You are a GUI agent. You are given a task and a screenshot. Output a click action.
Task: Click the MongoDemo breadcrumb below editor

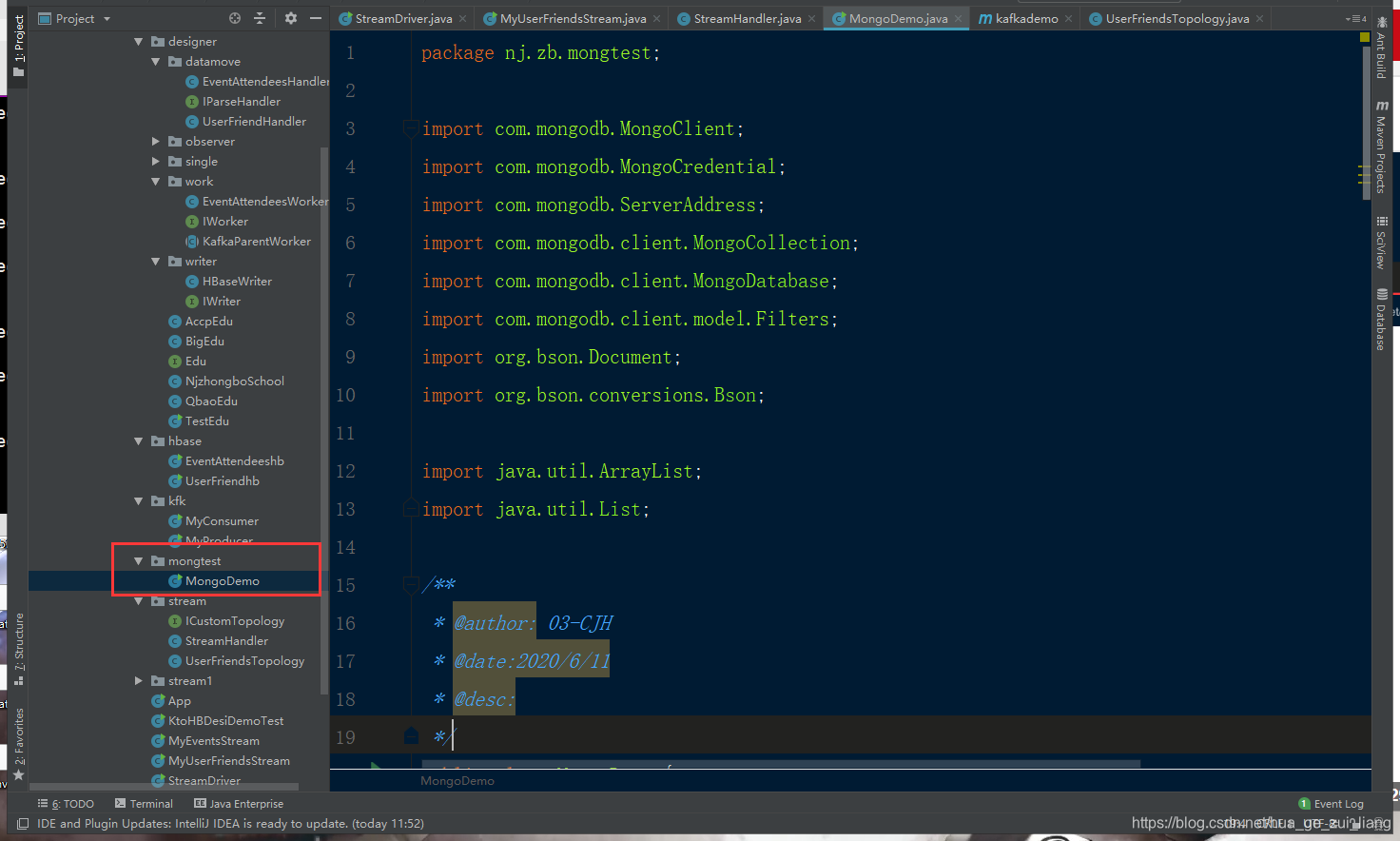coord(457,781)
